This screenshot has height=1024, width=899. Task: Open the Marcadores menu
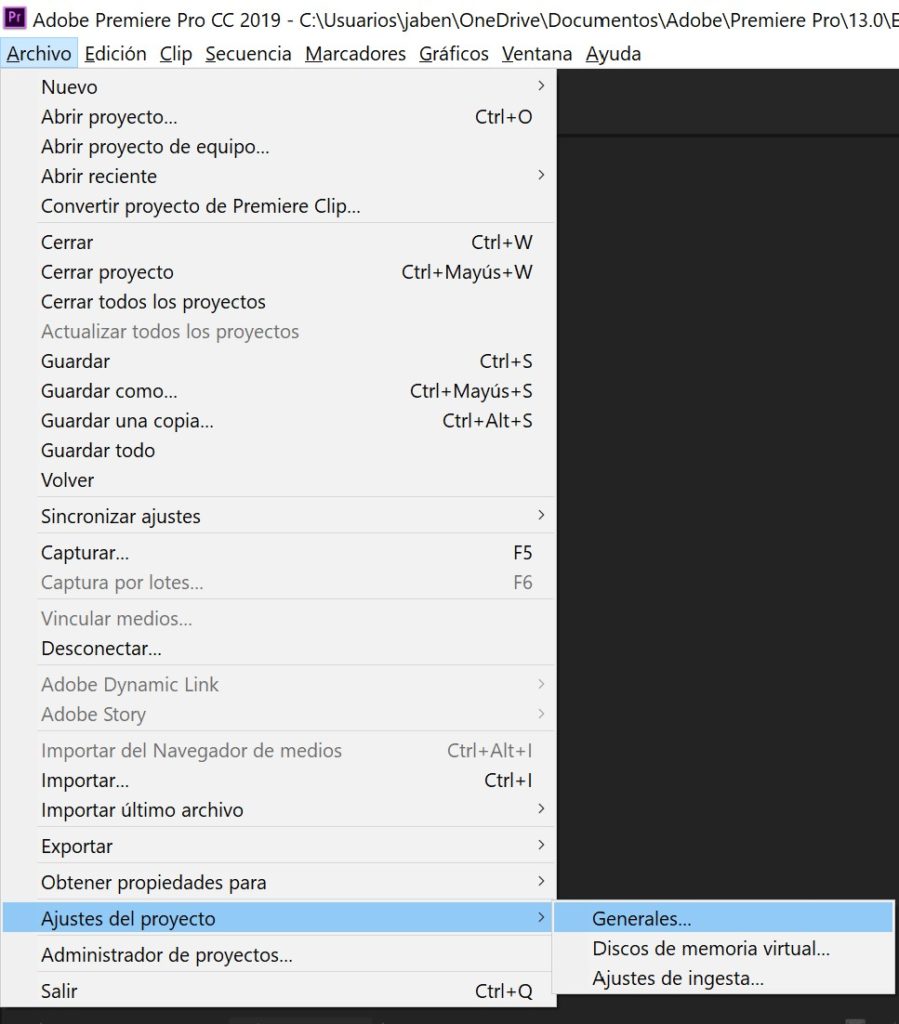tap(355, 54)
